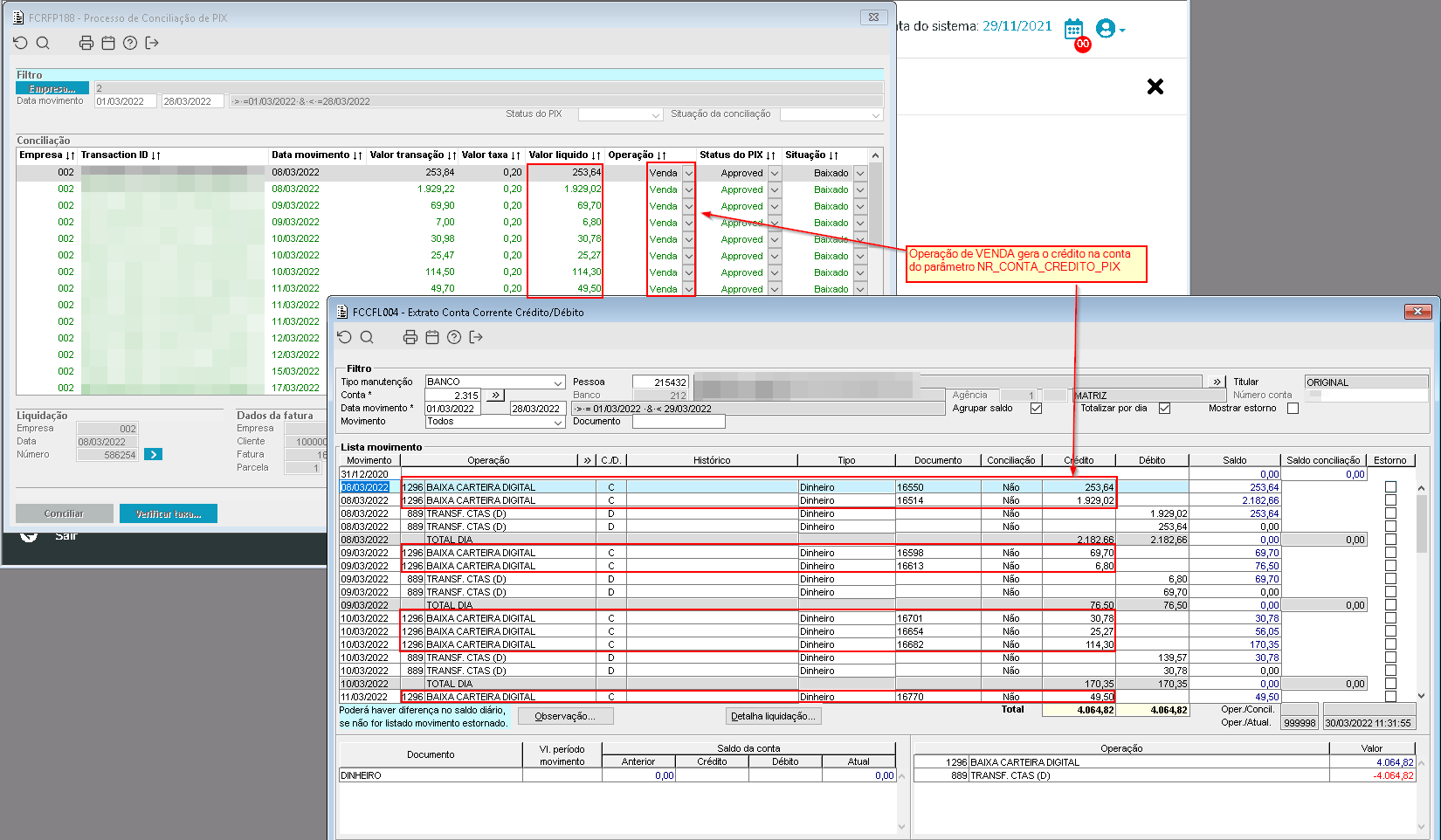Click search magnifier in FCCFL004 Extrato toolbar

click(x=367, y=337)
